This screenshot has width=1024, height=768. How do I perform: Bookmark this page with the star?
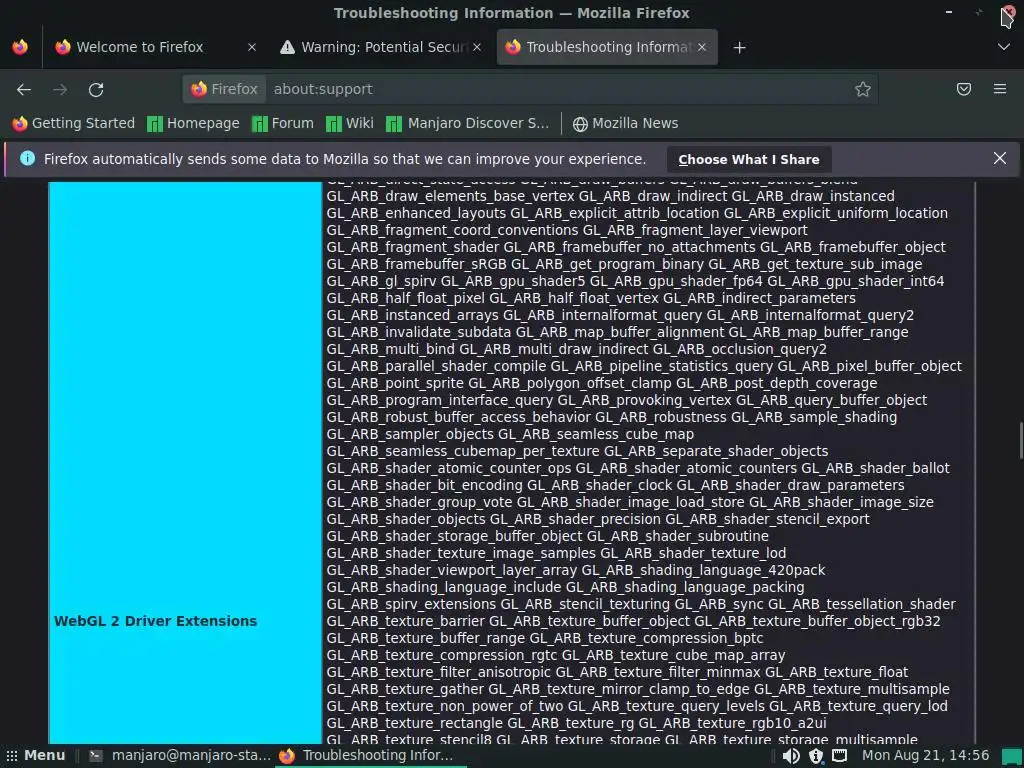[x=863, y=89]
